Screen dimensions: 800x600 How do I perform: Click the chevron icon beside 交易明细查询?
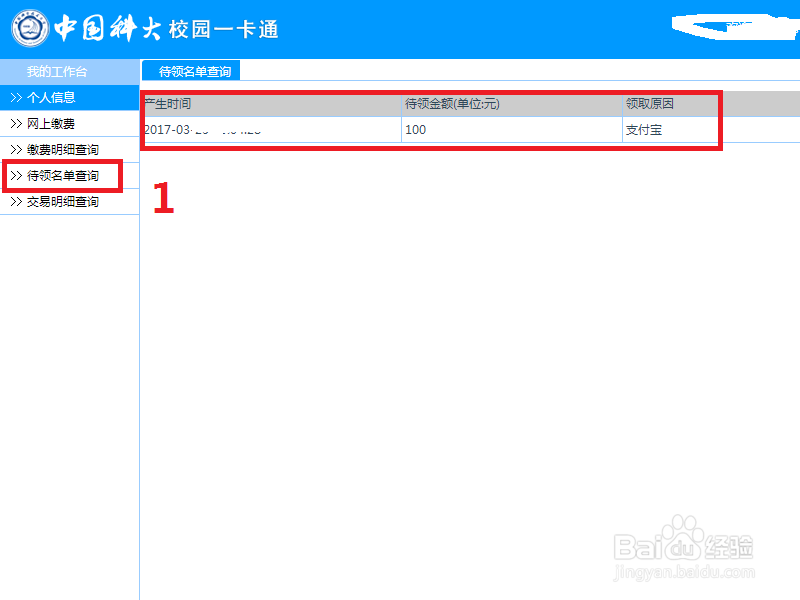[x=16, y=202]
